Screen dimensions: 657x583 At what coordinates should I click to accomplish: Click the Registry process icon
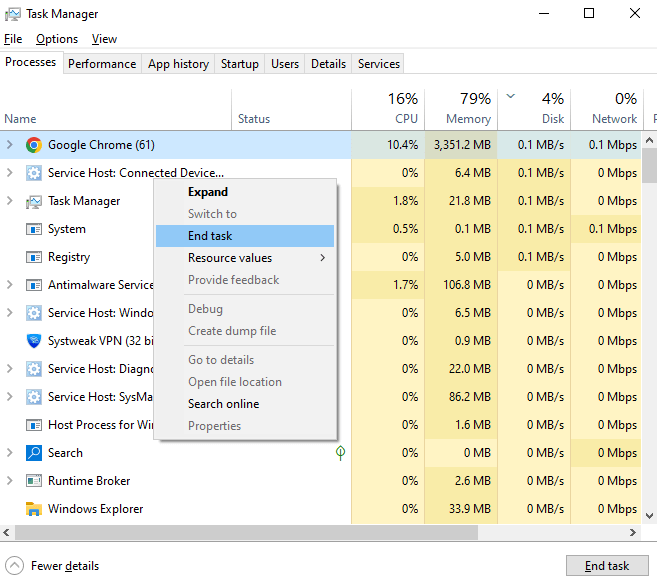33,257
